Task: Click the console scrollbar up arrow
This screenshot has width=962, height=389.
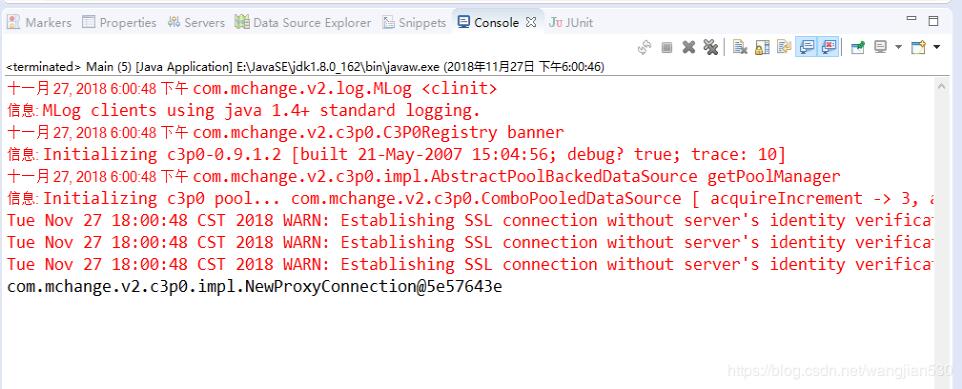Action: pyautogui.click(x=942, y=87)
